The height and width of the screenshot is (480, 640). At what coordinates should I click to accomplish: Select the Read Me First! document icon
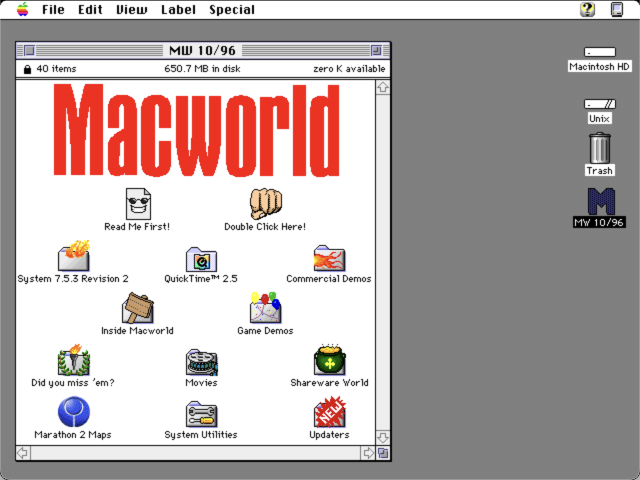click(x=138, y=204)
